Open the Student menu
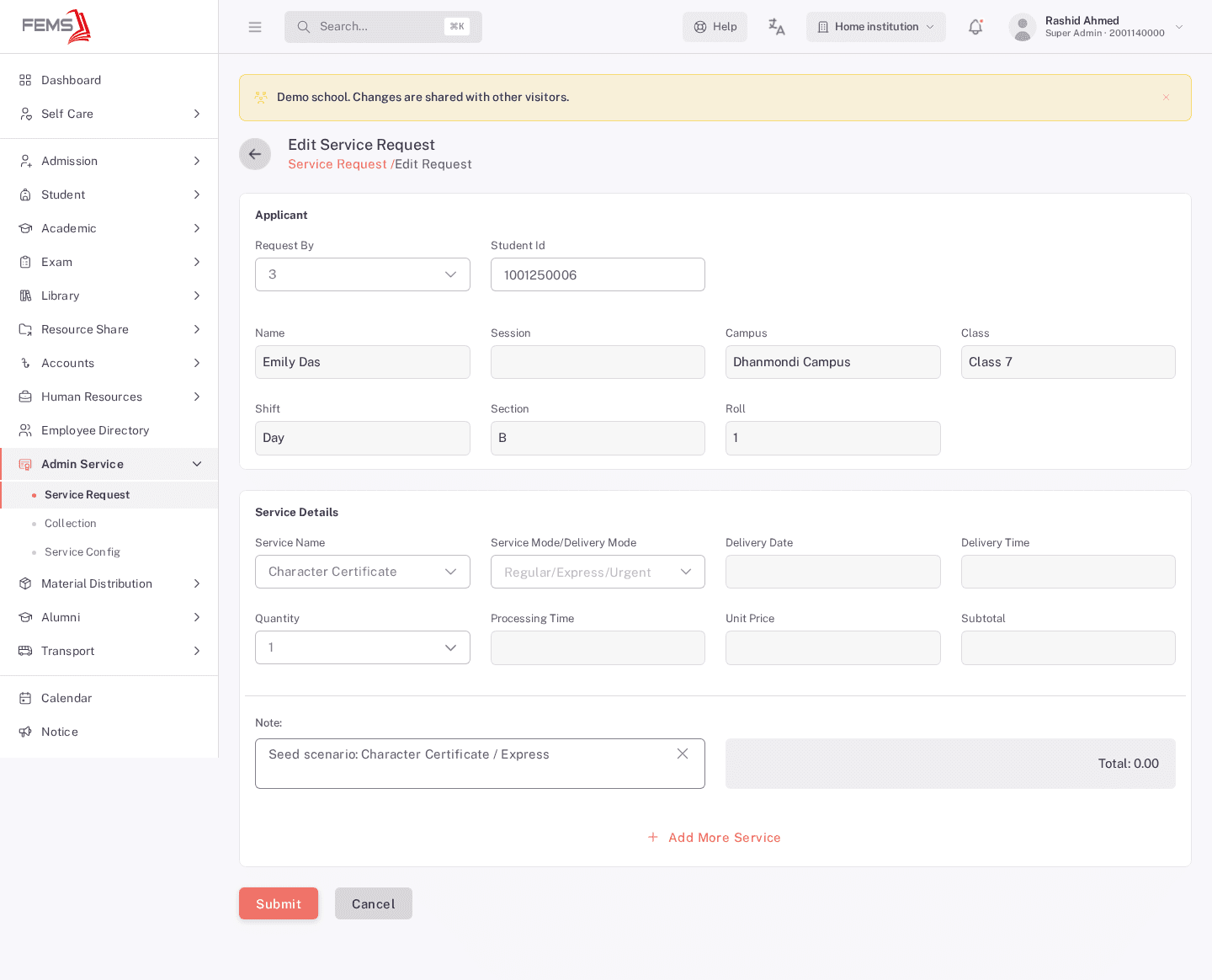This screenshot has width=1212, height=980. 109,194
